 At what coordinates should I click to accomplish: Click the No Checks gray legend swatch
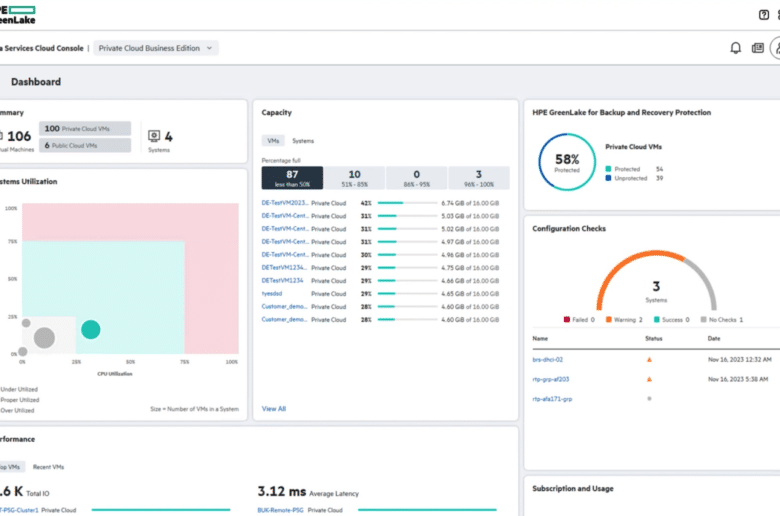[703, 319]
